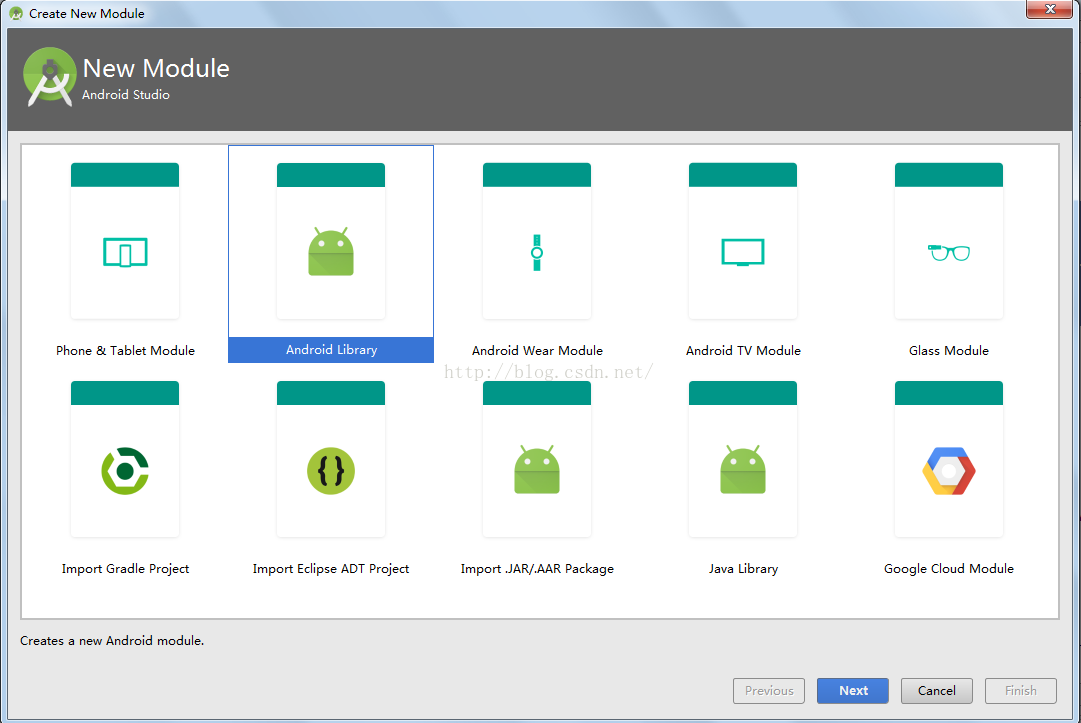Screen dimensions: 1081x723
Task: Pick the Android Wear watch icon
Action: (537, 252)
